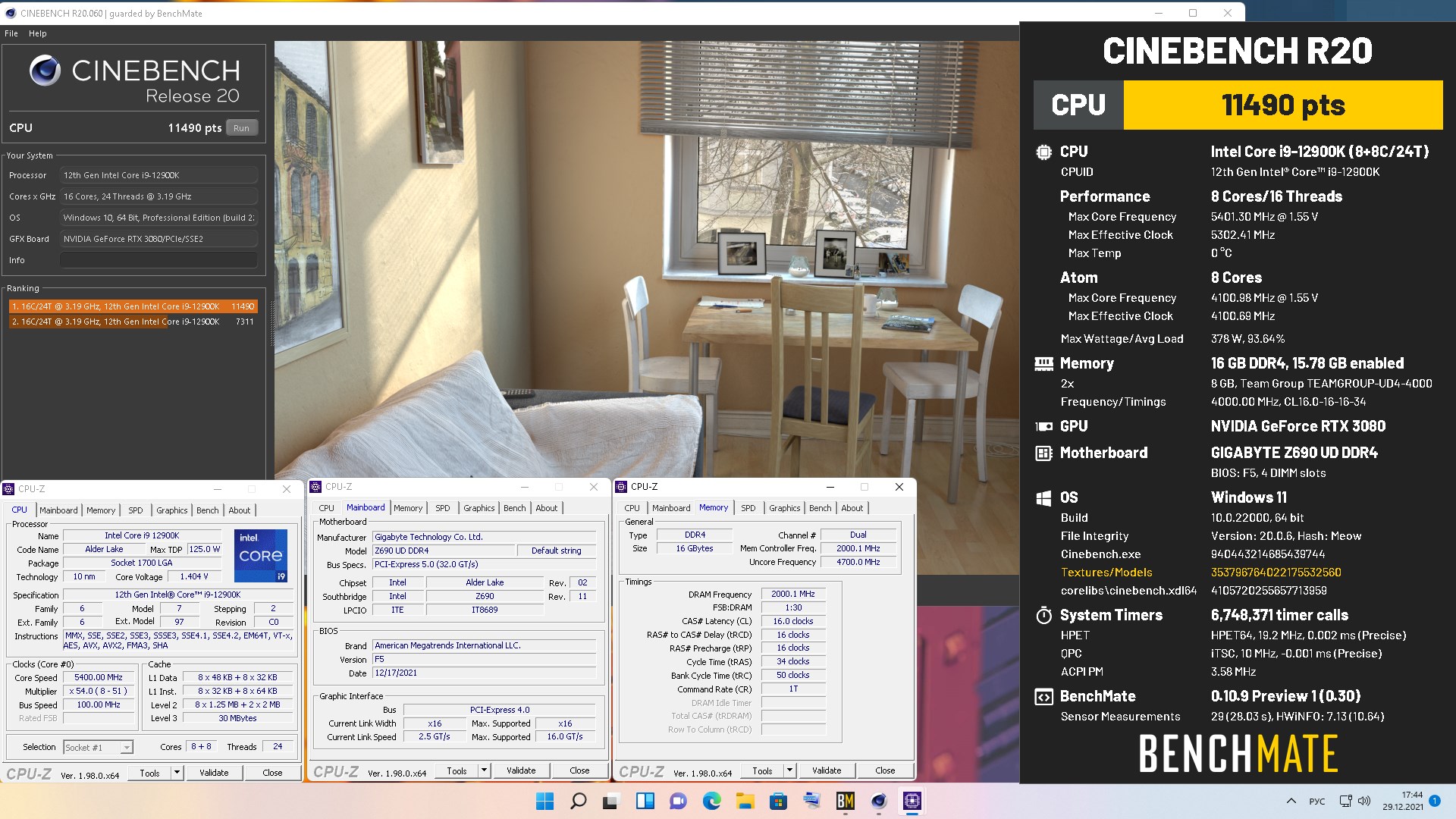Switch the РУС input language indicator
The height and width of the screenshot is (819, 1456).
click(1317, 801)
